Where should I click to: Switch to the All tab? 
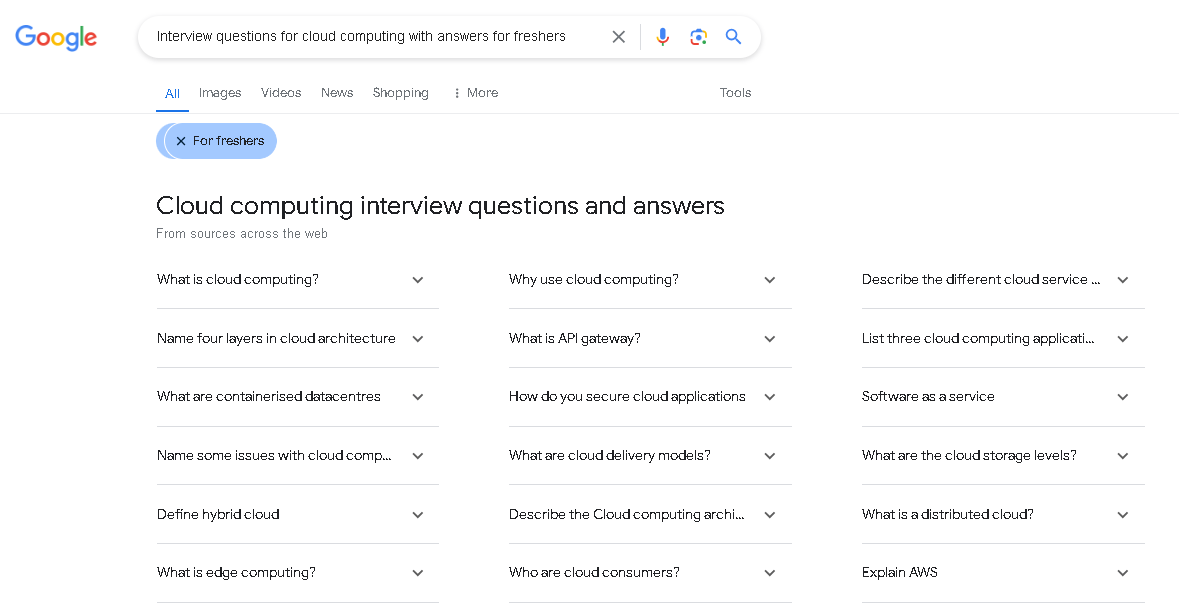point(172,93)
